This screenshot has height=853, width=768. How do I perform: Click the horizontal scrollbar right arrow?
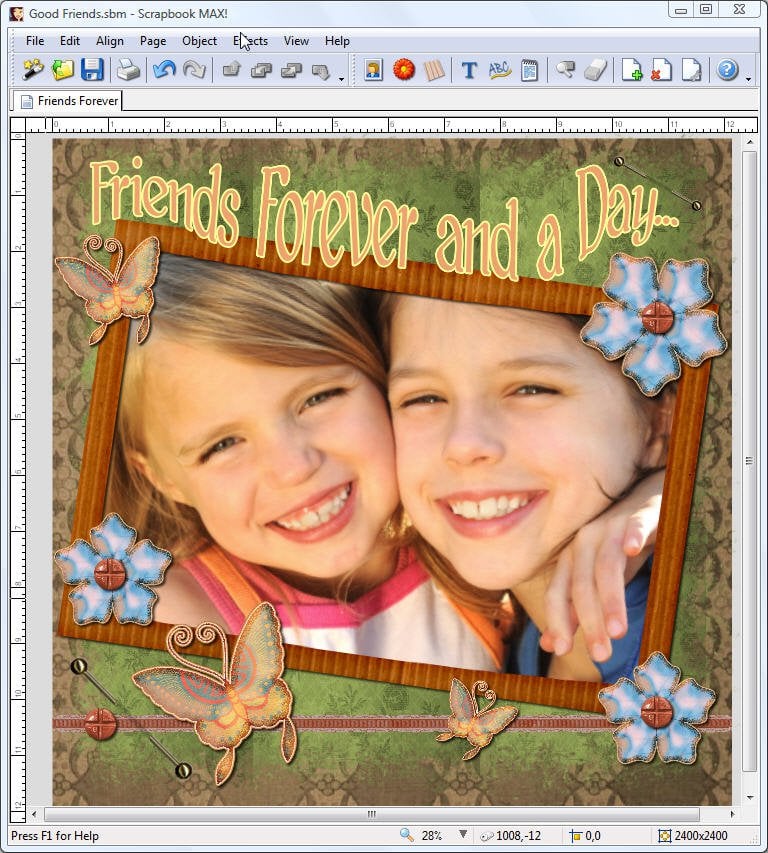tap(732, 814)
